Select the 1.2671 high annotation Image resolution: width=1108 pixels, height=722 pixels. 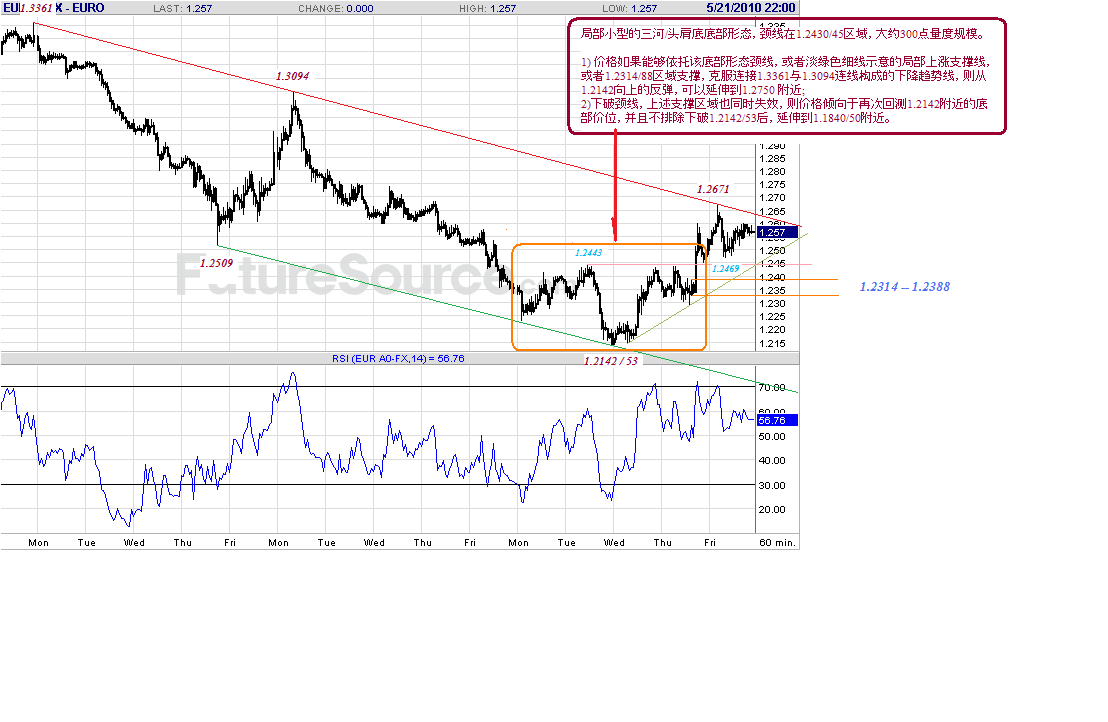[x=713, y=189]
